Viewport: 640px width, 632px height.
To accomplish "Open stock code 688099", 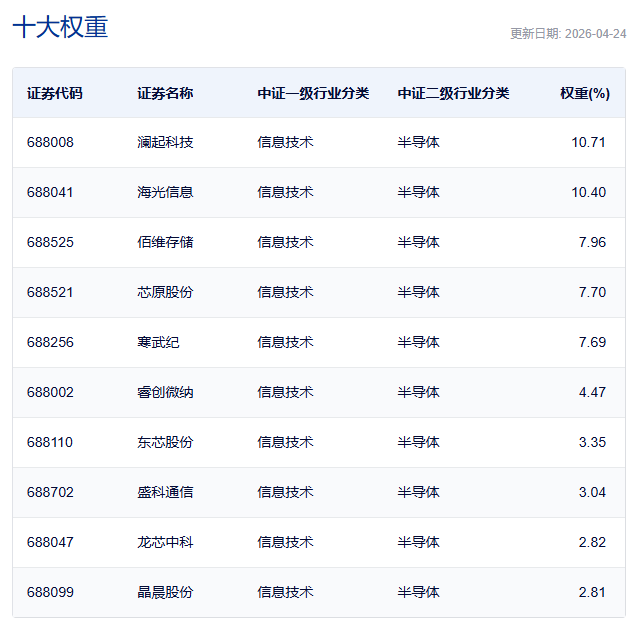I will coord(50,592).
